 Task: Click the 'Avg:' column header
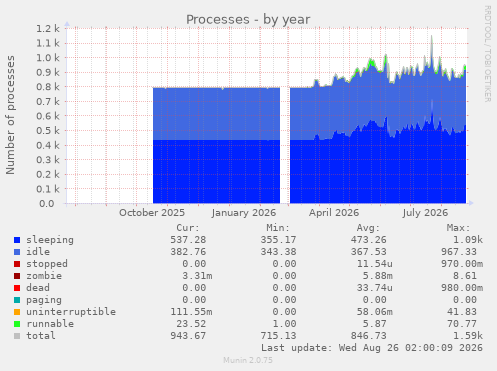point(368,228)
